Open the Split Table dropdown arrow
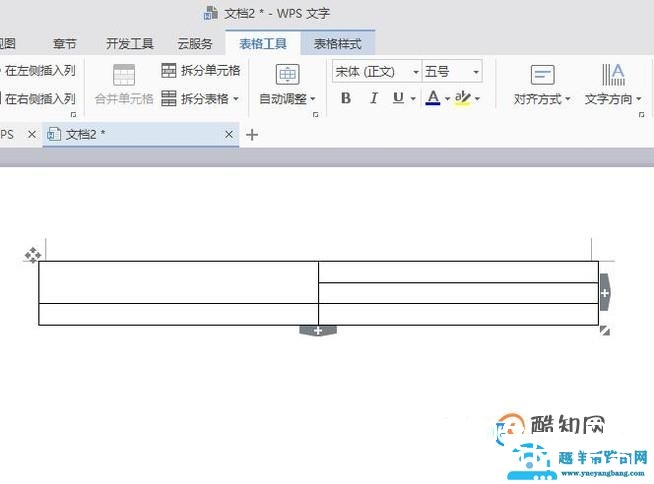The width and height of the screenshot is (654, 484). tap(236, 99)
